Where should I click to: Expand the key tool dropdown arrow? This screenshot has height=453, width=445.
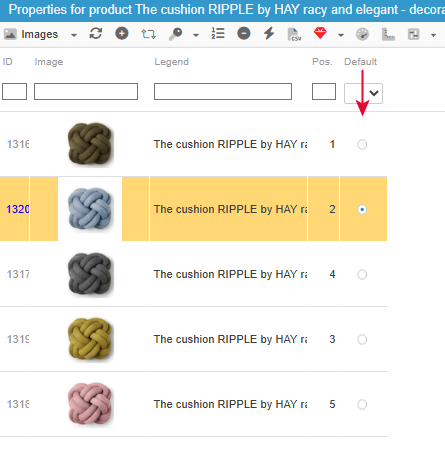point(196,35)
